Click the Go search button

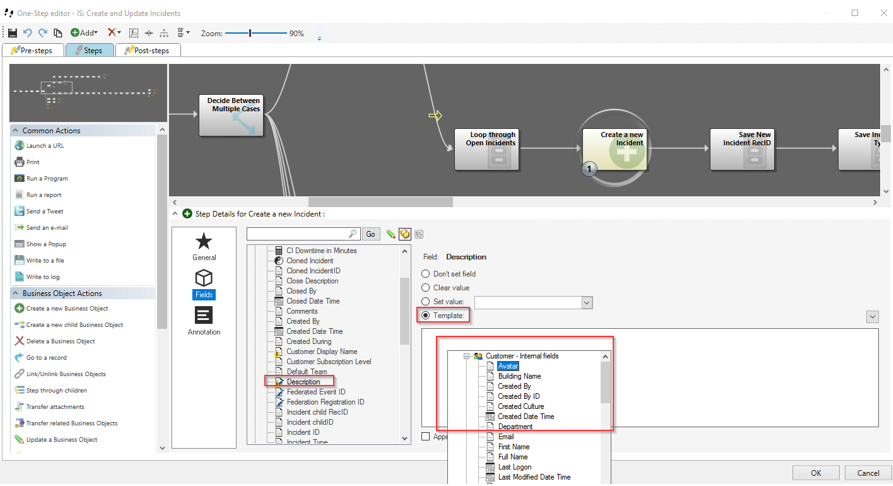[x=371, y=234]
